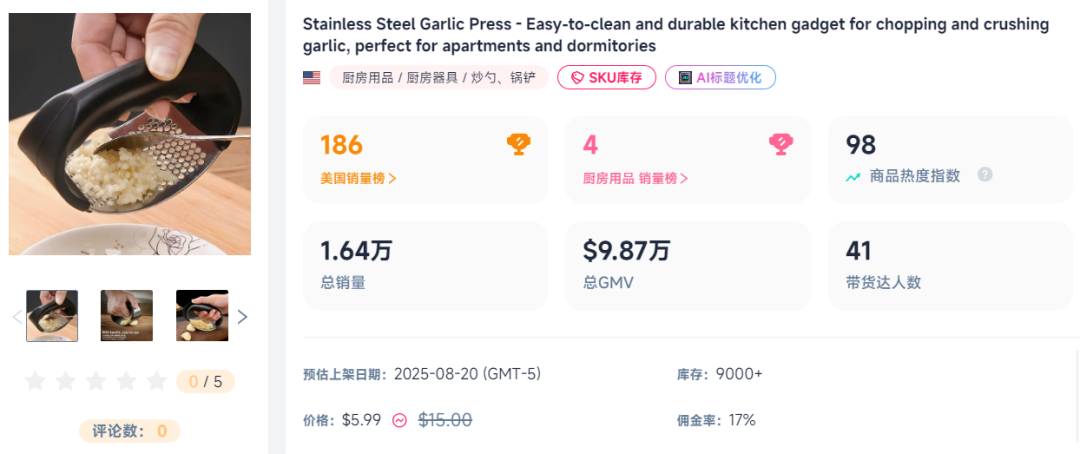Click the orange trophy icon beside 186
The height and width of the screenshot is (454, 1080).
coord(518,144)
